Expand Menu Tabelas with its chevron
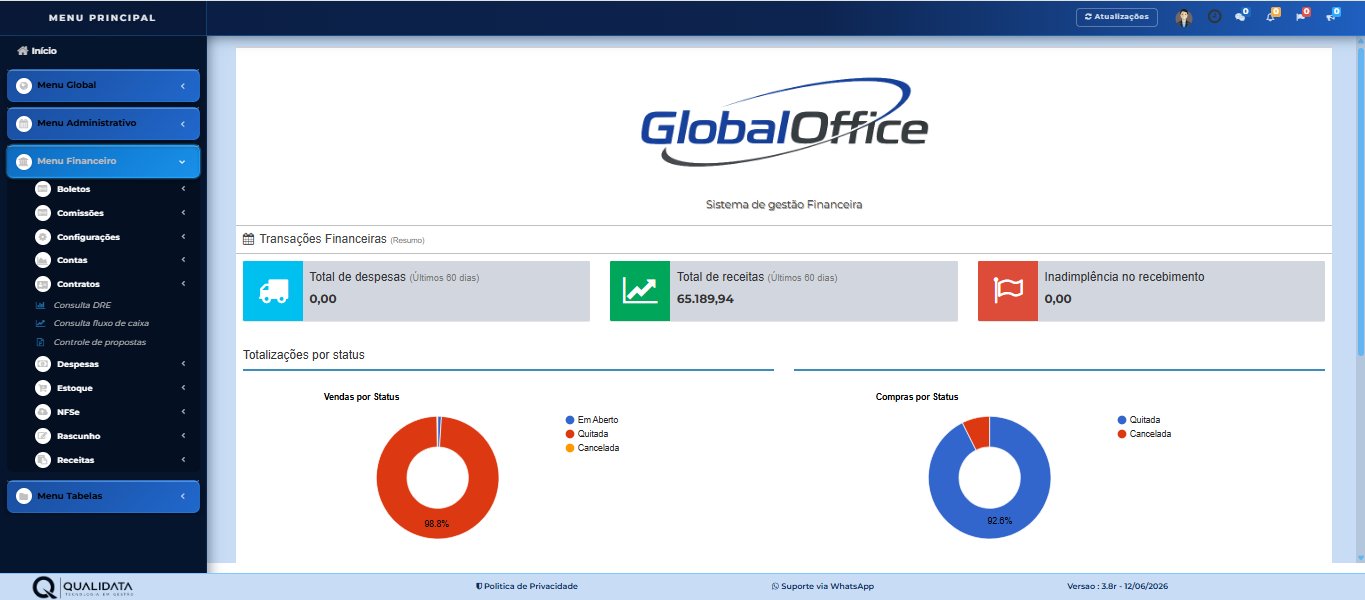1365x600 pixels. tap(183, 496)
